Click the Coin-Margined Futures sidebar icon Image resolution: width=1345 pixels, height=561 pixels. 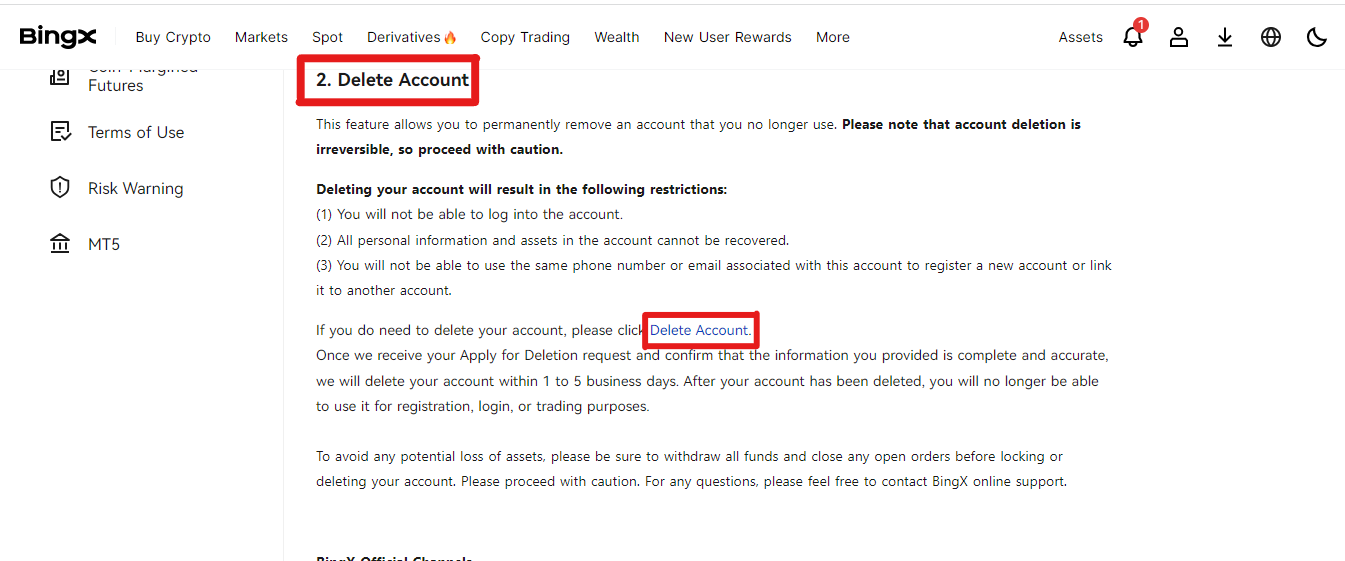pyautogui.click(x=60, y=77)
